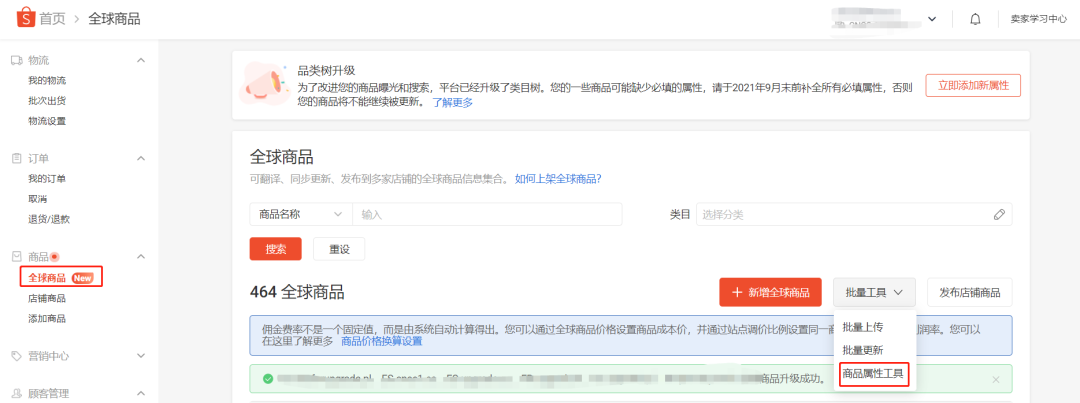Choose 批量上传 from the menu
This screenshot has height=403, width=1080.
[862, 327]
